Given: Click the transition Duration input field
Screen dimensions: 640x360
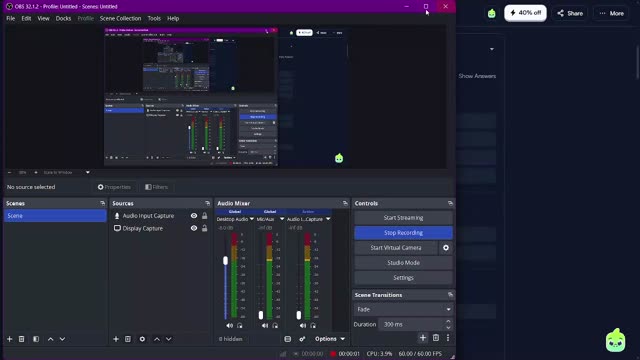Looking at the screenshot, I should (412, 324).
